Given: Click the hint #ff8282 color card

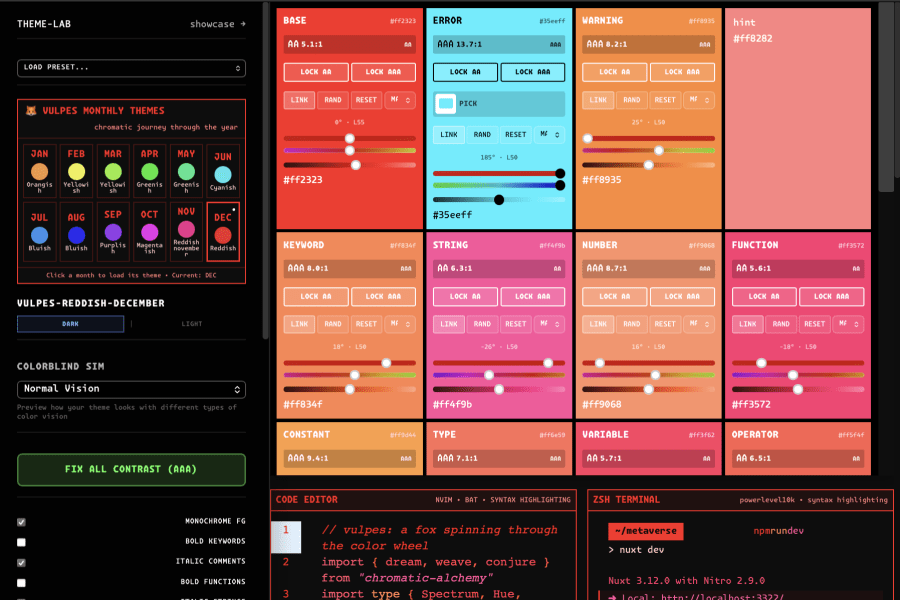Looking at the screenshot, I should click(798, 119).
